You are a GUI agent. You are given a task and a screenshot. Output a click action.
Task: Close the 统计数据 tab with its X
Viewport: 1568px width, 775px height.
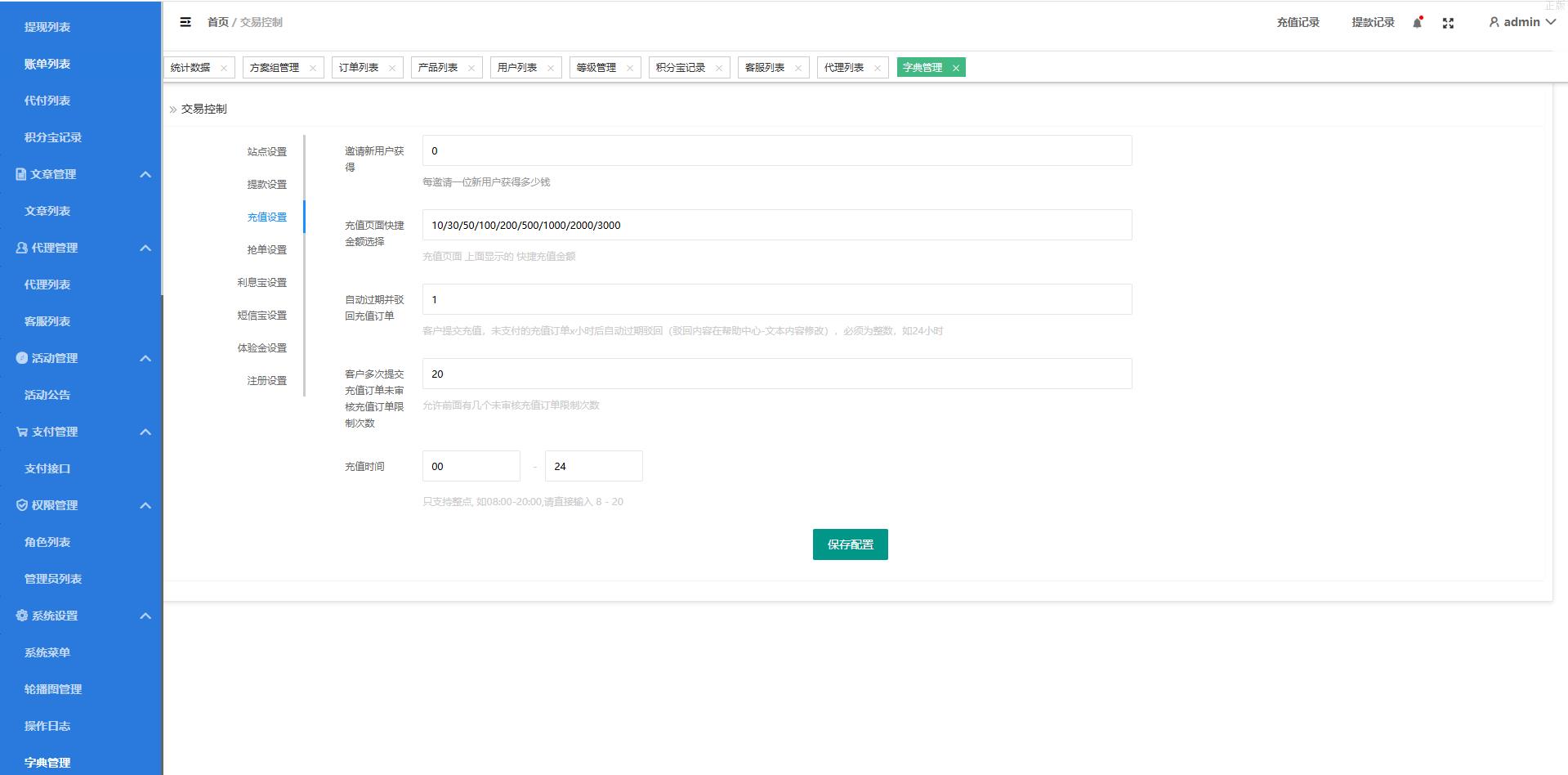(224, 68)
